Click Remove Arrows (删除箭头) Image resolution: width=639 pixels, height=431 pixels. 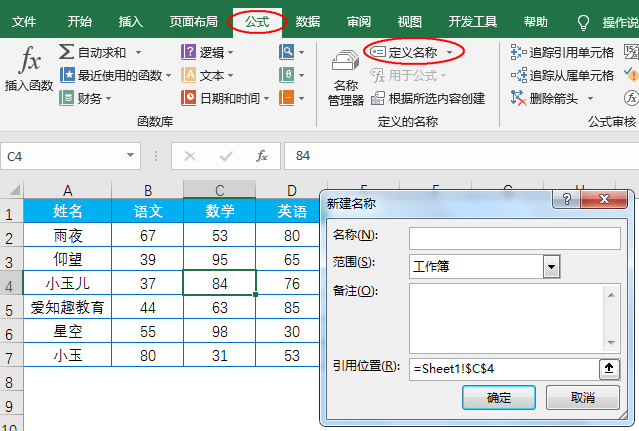pos(544,98)
